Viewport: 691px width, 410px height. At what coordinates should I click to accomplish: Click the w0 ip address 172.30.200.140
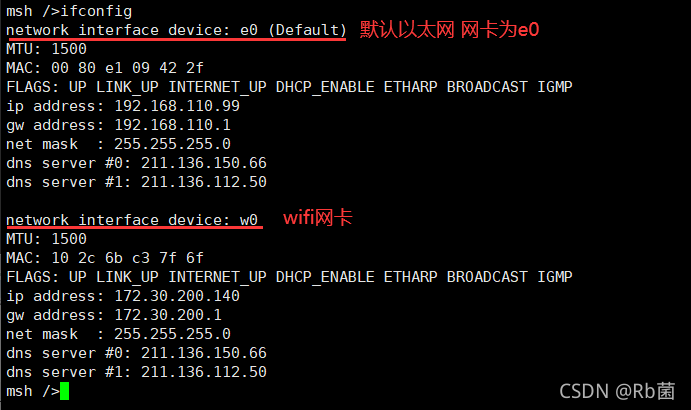tap(177, 296)
